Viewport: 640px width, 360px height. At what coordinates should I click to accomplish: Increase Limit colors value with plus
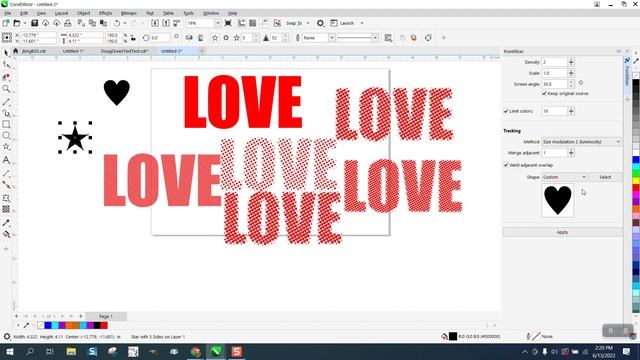pos(571,111)
